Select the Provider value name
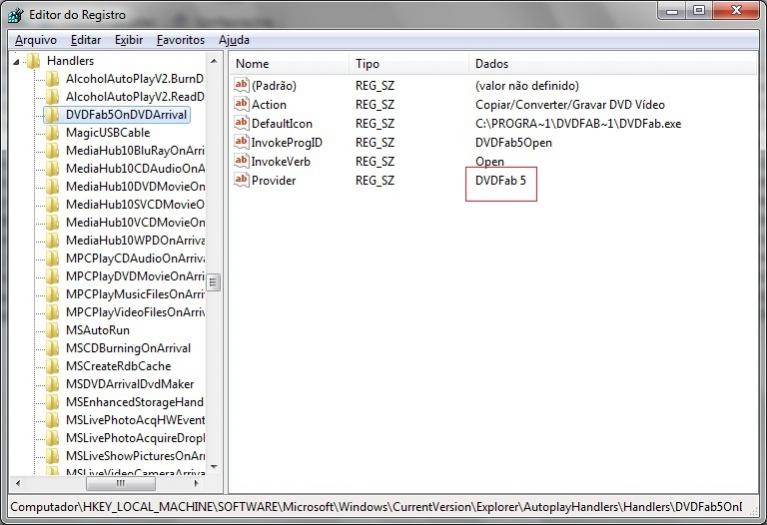 (274, 181)
